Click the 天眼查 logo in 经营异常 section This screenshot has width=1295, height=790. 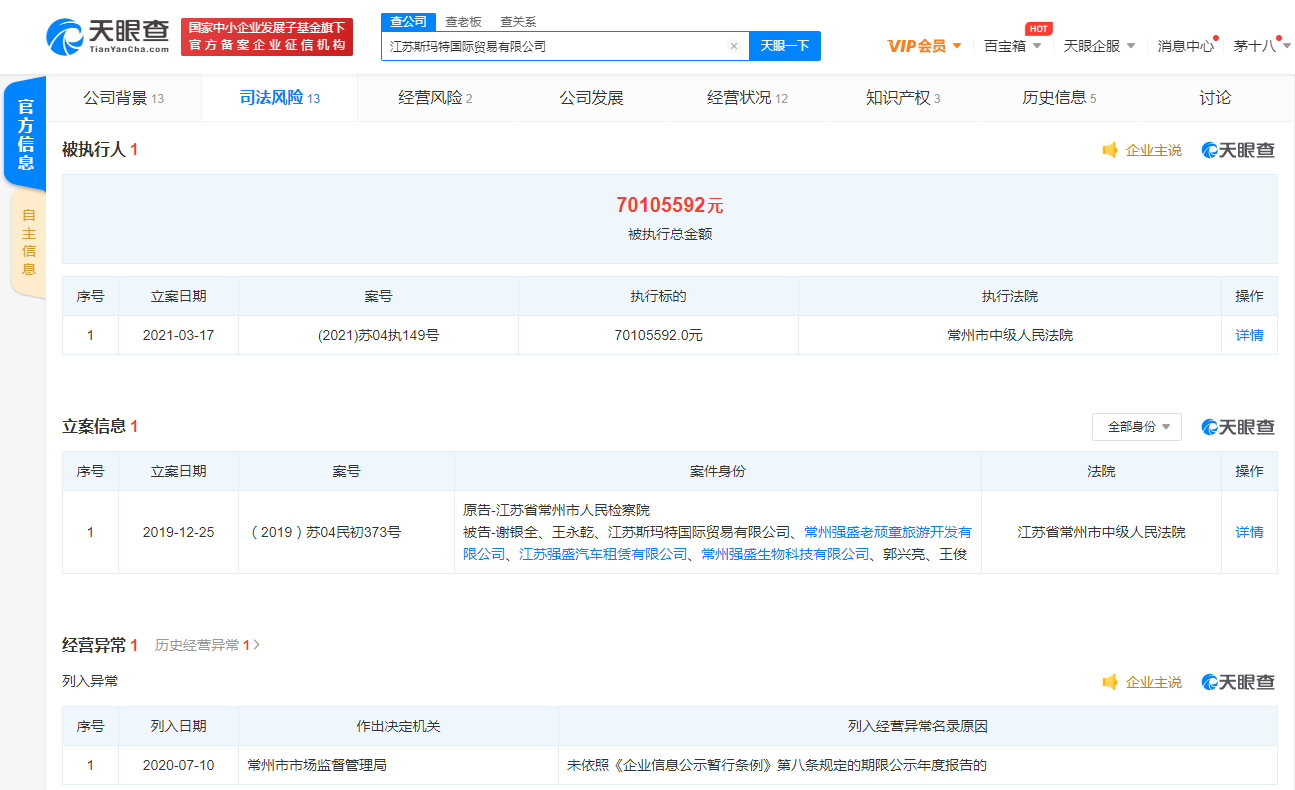coord(1238,682)
